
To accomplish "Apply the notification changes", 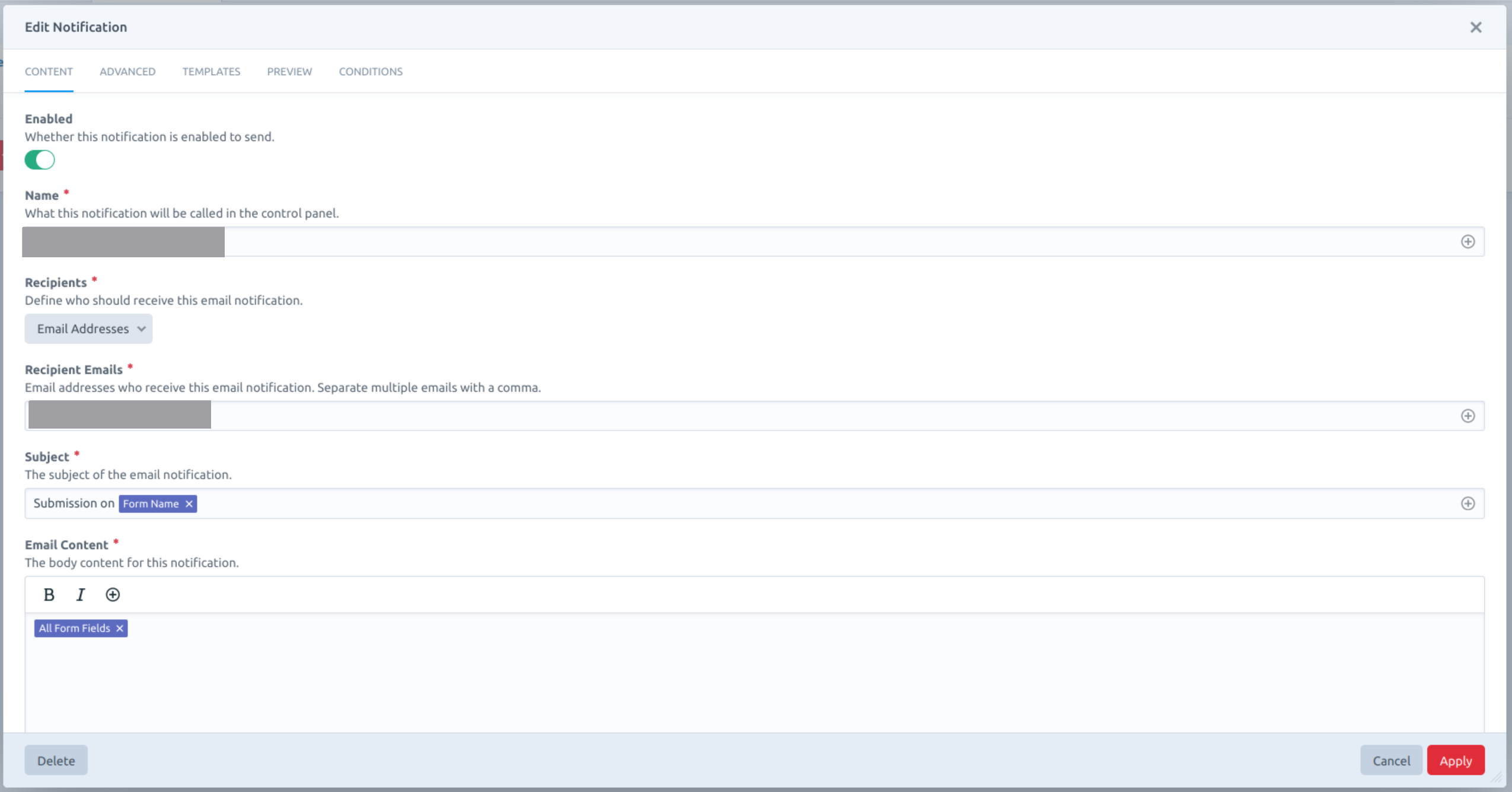I will (x=1456, y=759).
